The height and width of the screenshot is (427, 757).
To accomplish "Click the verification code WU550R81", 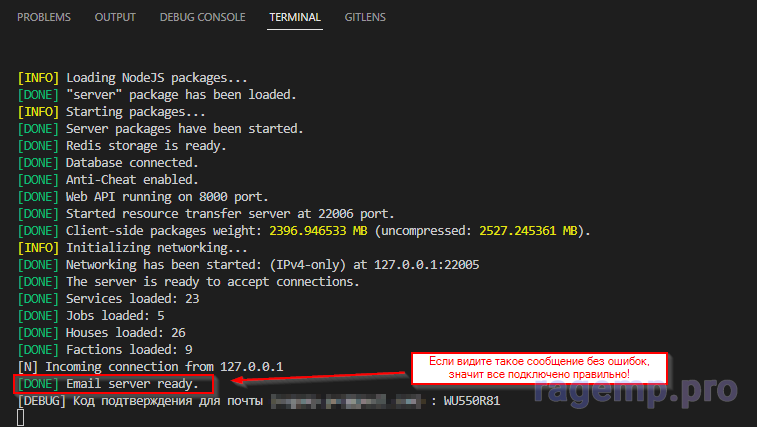I will (472, 401).
